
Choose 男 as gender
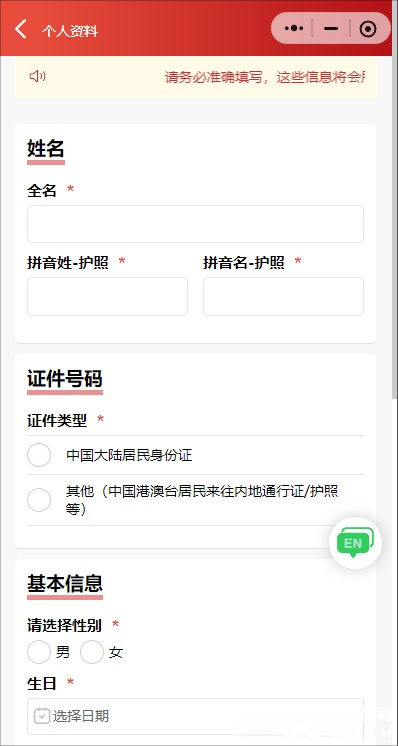click(39, 652)
